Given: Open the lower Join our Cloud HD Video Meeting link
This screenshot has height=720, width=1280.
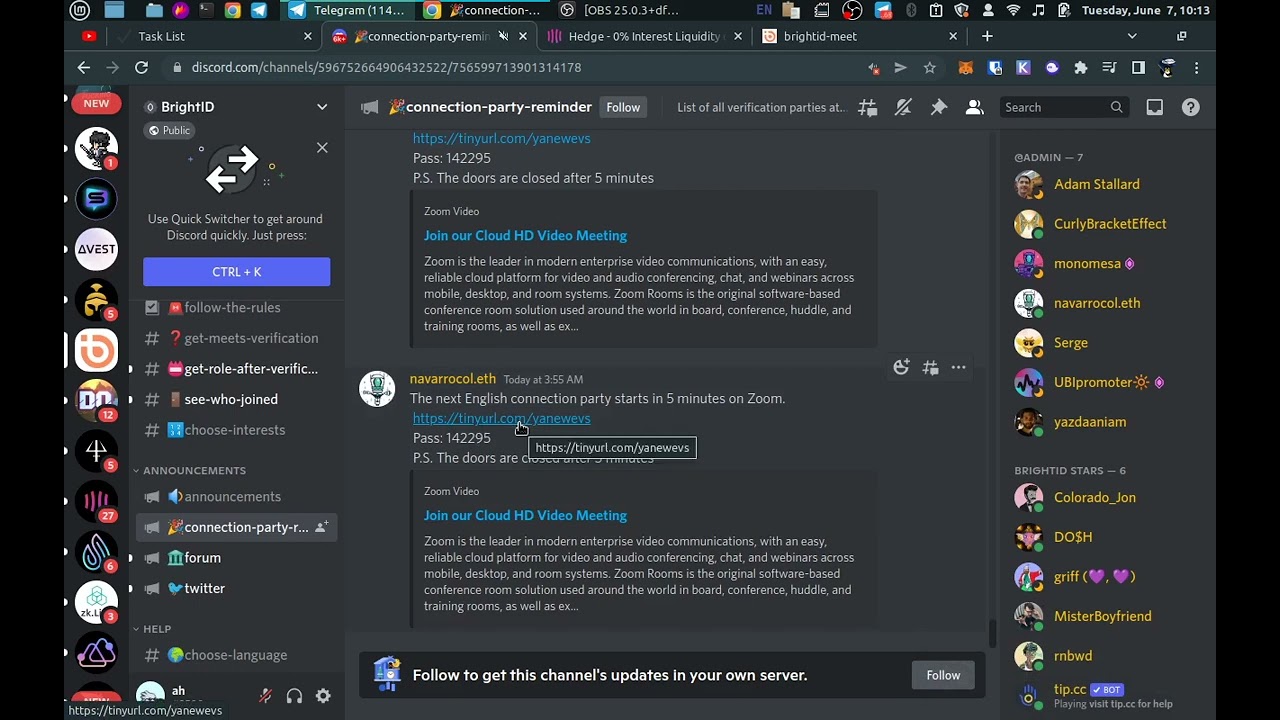Looking at the screenshot, I should (x=525, y=515).
